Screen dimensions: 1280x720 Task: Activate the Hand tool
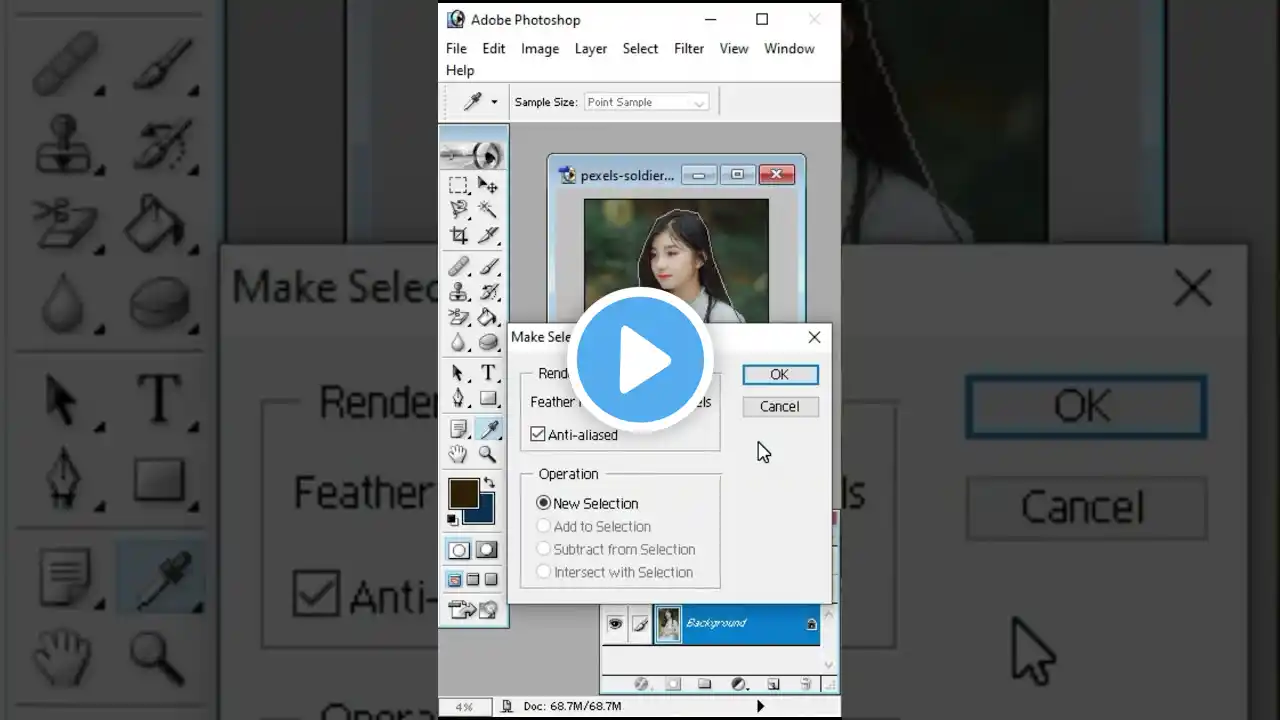tap(458, 455)
